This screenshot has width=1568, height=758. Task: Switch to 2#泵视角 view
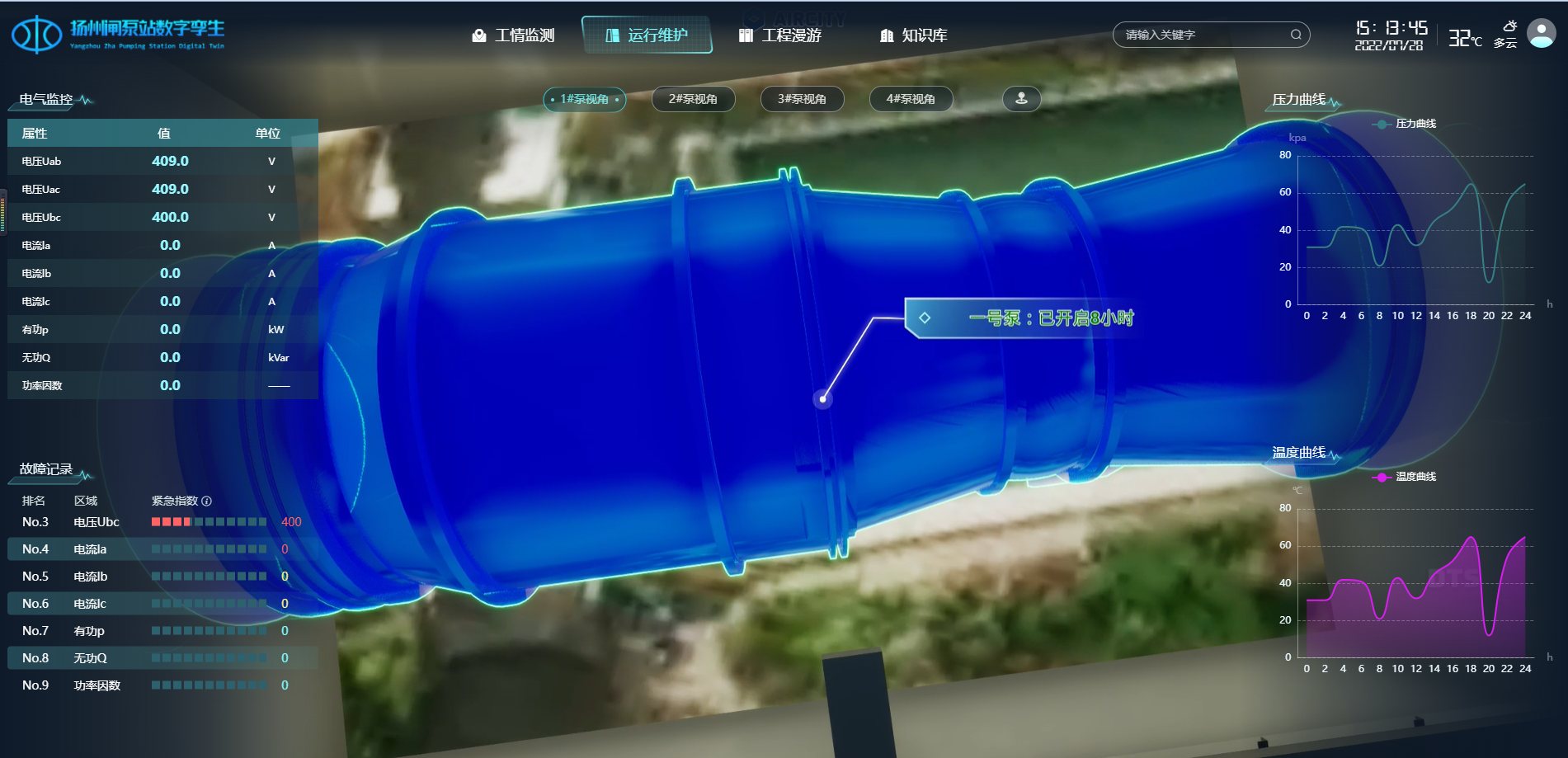point(693,99)
